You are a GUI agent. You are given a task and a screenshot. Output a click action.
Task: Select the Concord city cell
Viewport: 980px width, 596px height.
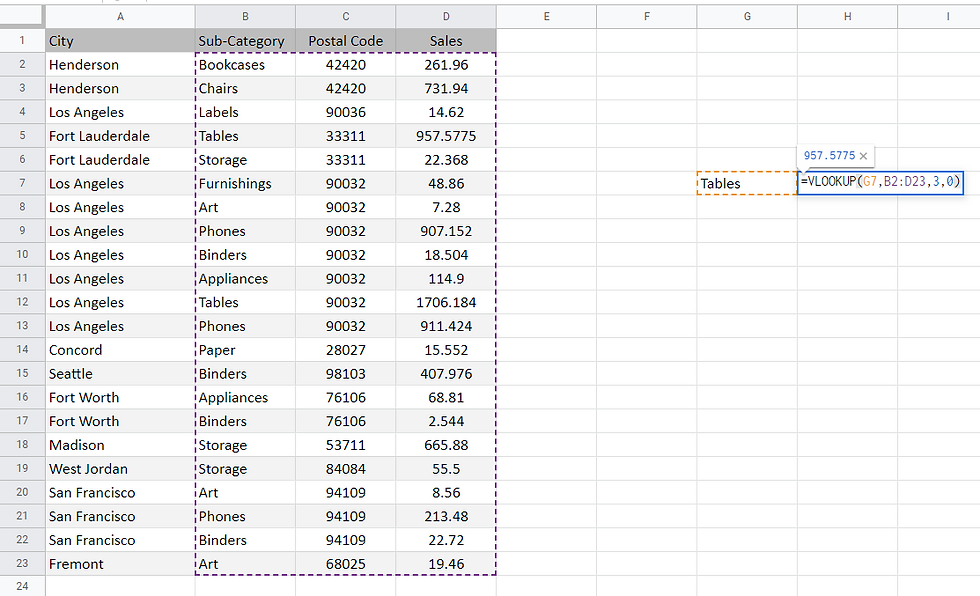(x=120, y=350)
